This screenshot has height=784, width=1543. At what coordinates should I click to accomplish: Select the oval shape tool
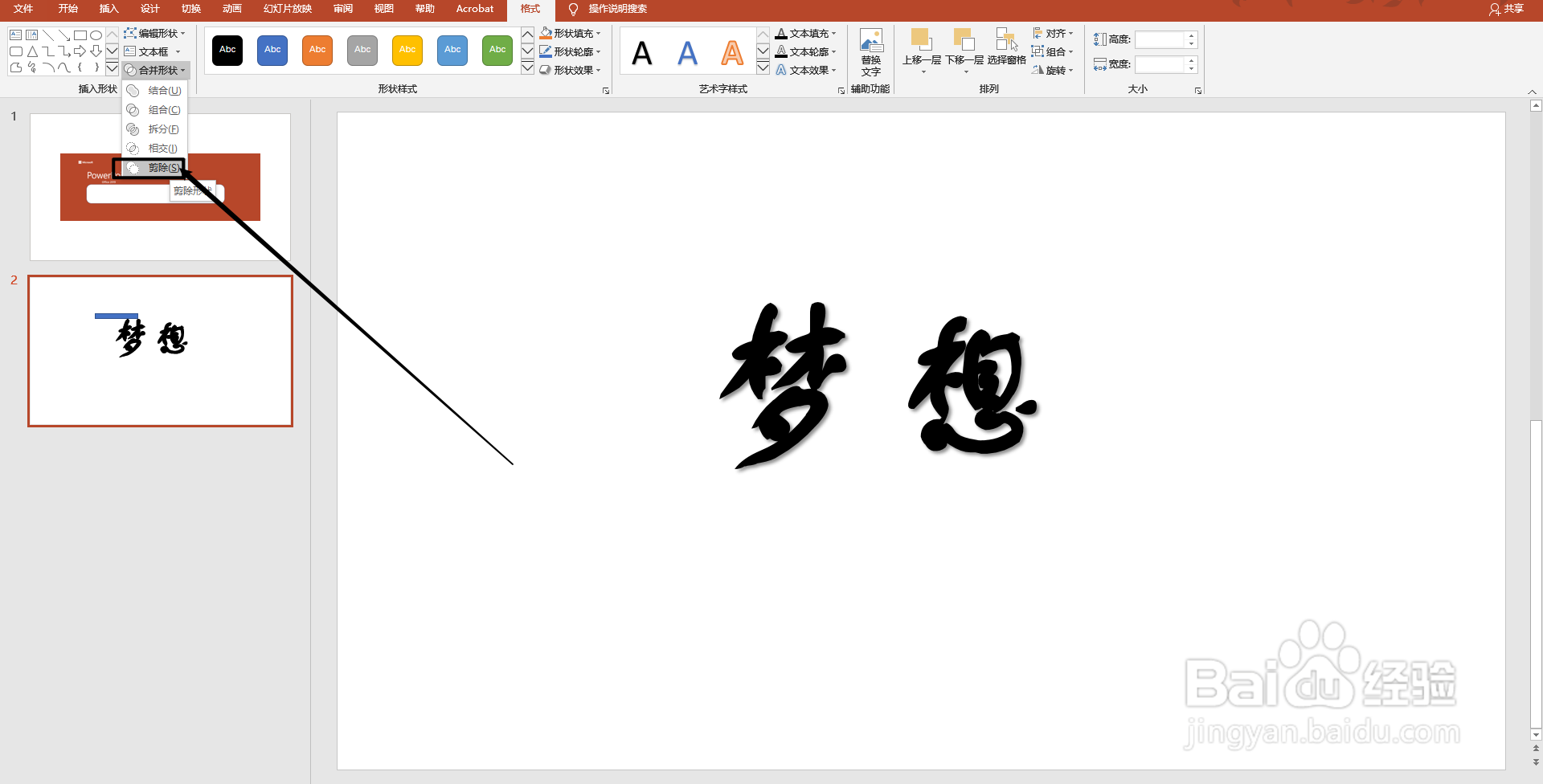(x=96, y=35)
